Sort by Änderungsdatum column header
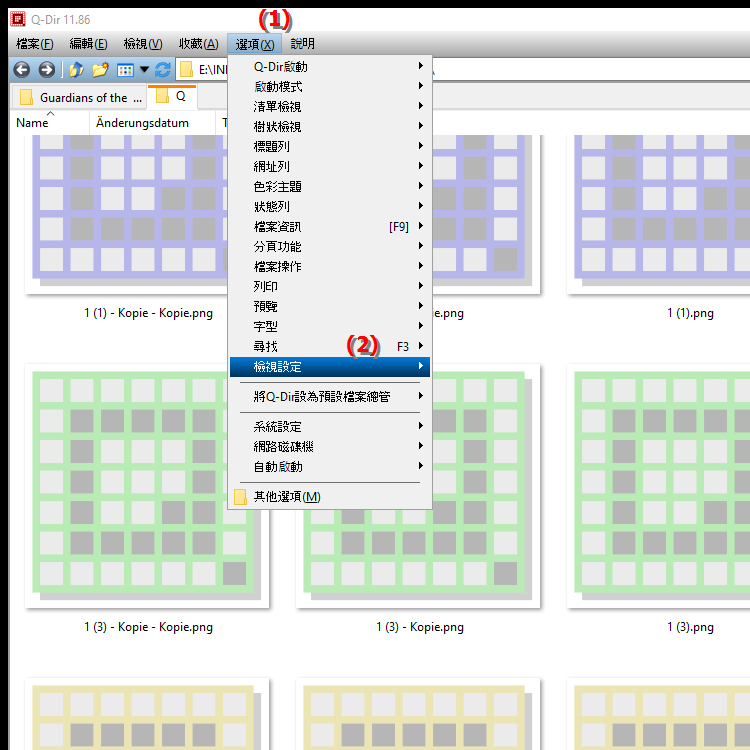This screenshot has height=750, width=750. pyautogui.click(x=152, y=123)
